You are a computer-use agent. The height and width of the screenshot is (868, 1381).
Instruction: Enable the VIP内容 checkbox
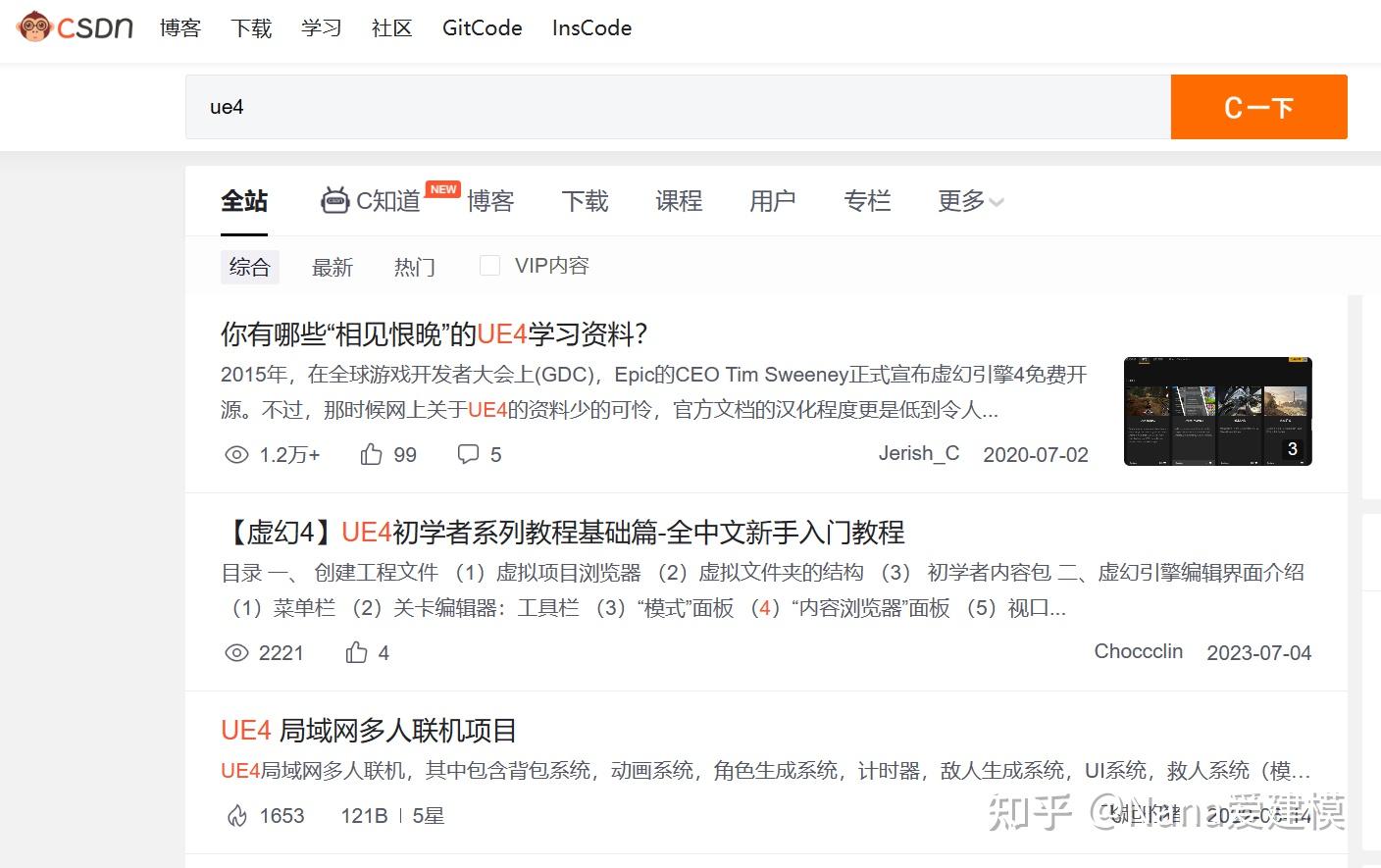click(489, 264)
